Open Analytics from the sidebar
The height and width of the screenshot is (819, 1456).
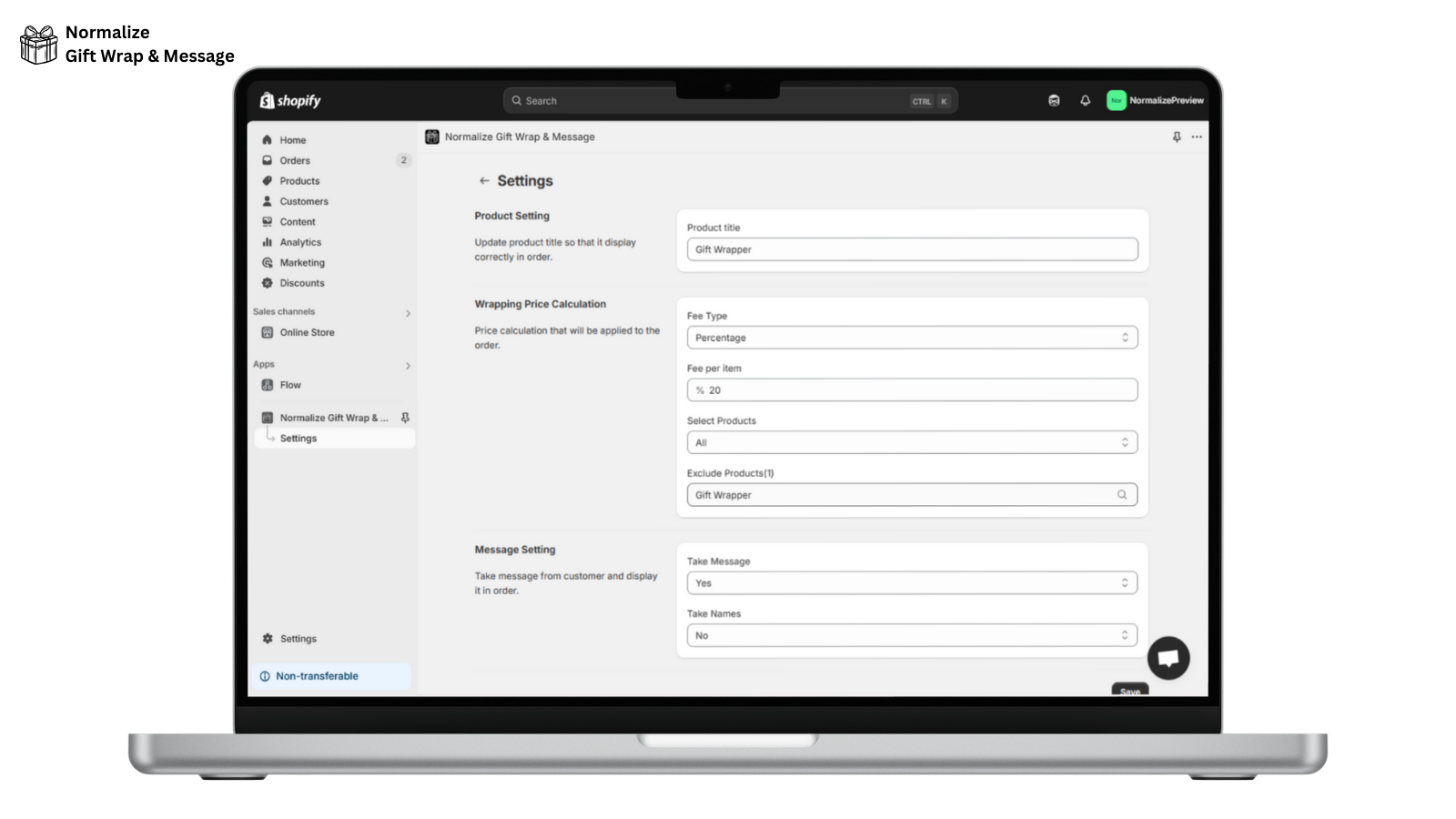pos(300,242)
